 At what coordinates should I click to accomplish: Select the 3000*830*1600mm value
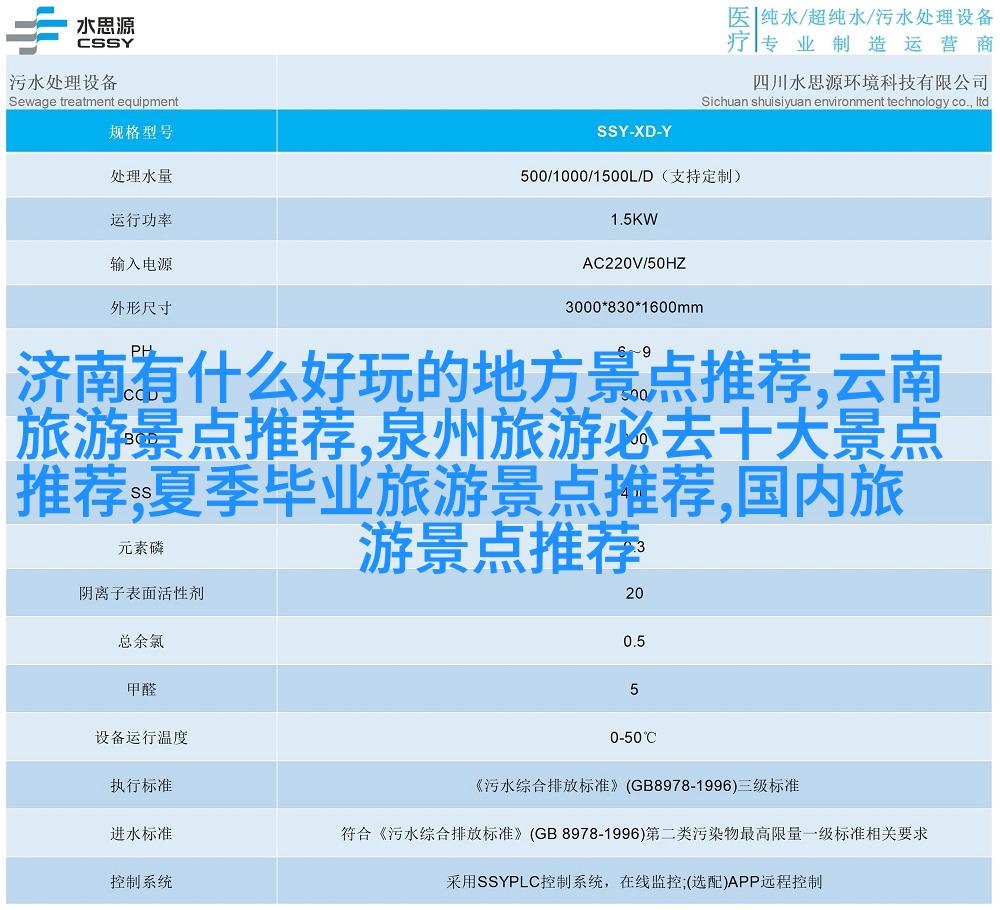(634, 307)
